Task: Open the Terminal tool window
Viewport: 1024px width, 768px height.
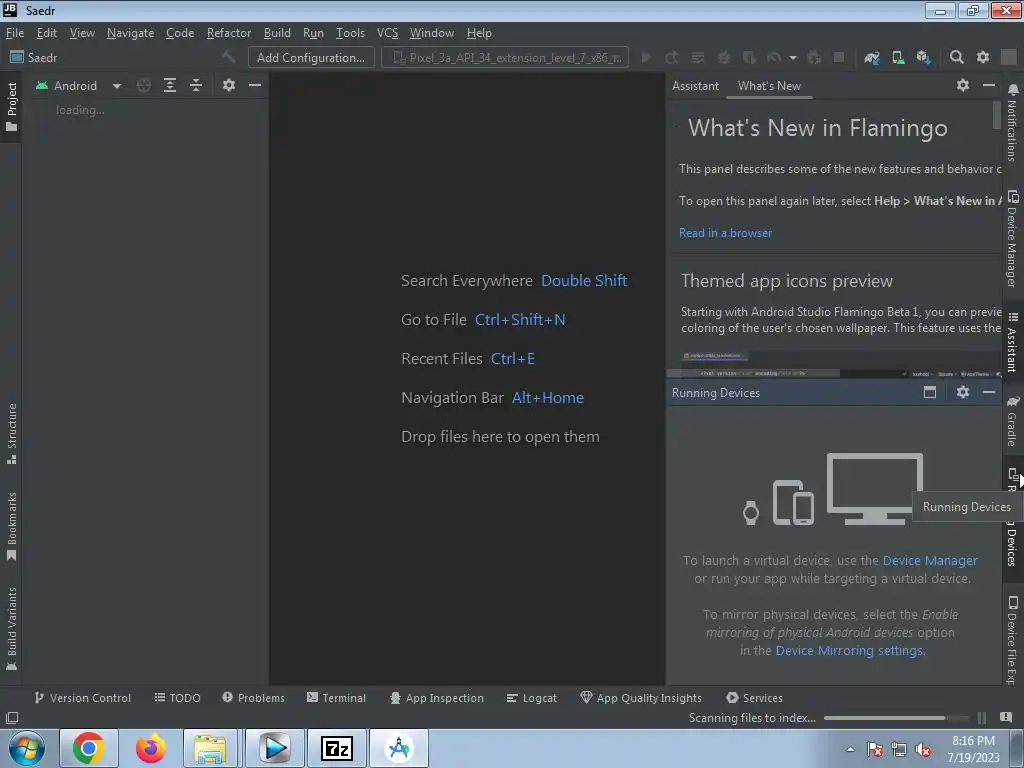Action: tap(336, 698)
